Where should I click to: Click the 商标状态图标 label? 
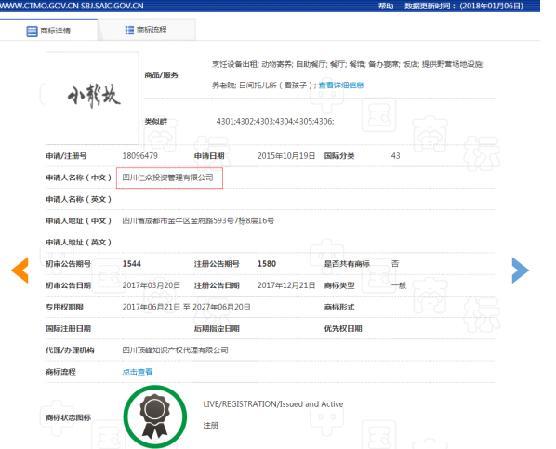(x=68, y=417)
